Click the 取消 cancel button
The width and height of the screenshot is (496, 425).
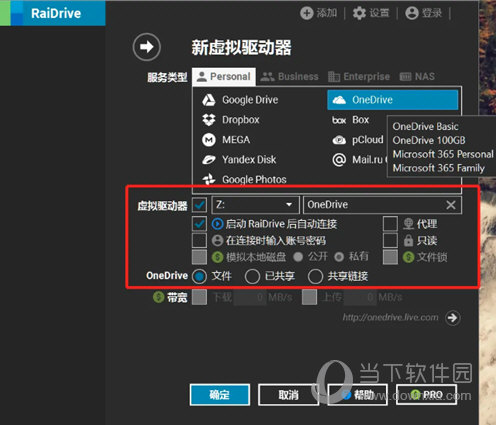[288, 395]
